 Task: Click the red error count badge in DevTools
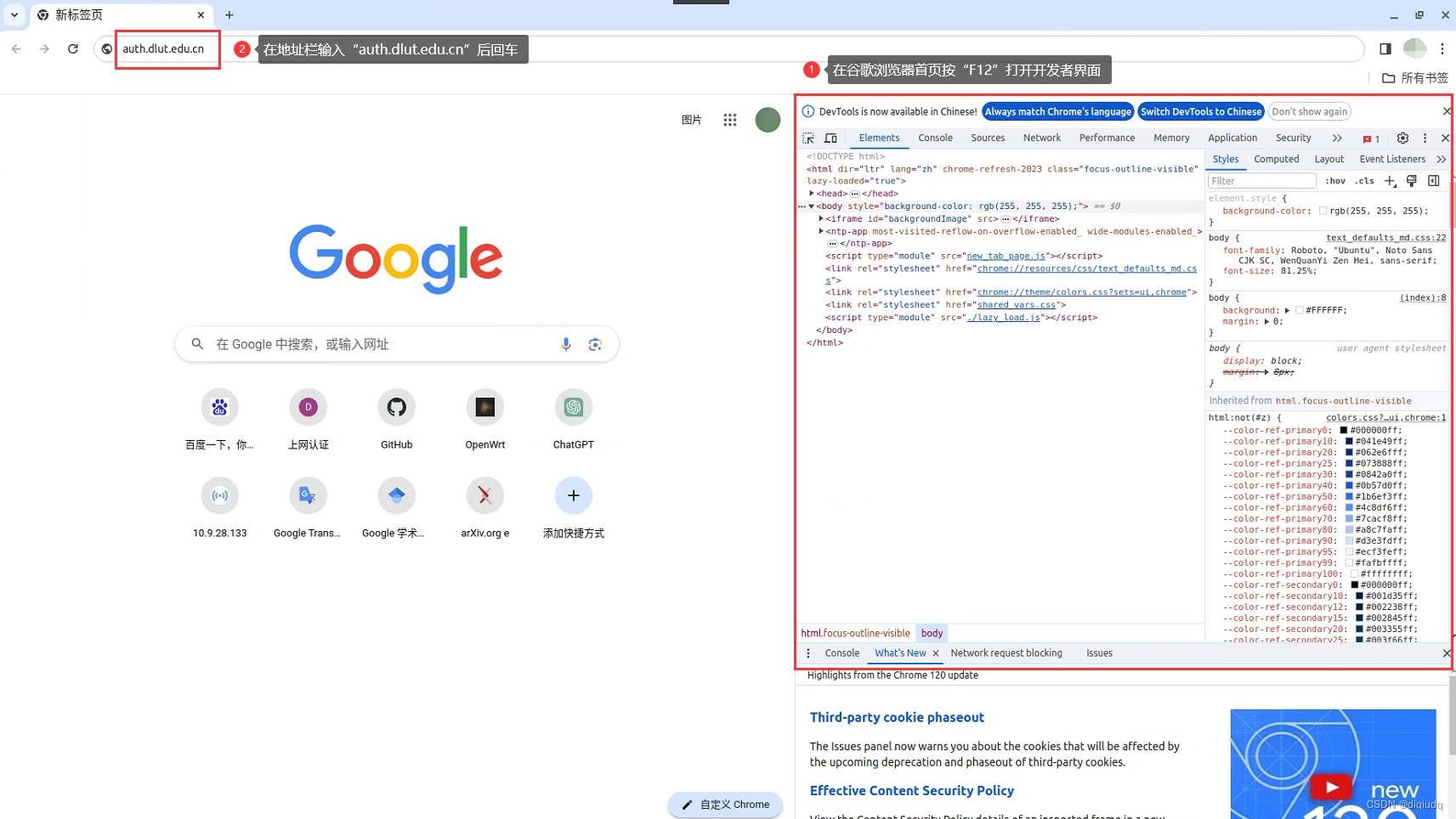click(x=1371, y=138)
